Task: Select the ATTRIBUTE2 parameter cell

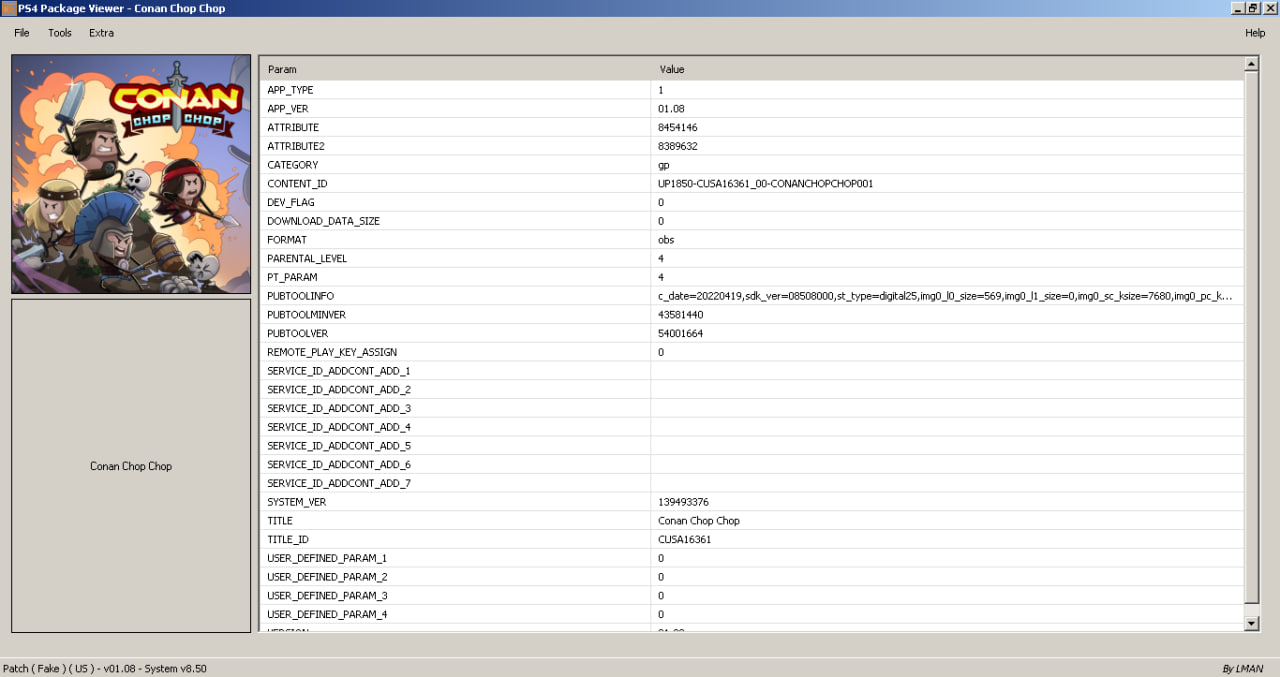Action: 455,146
